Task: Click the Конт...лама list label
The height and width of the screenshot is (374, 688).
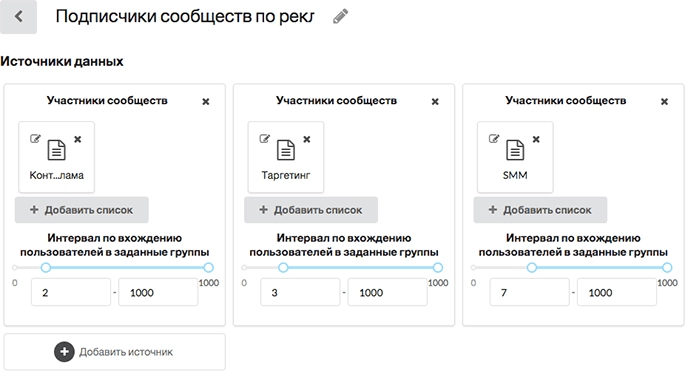Action: tap(57, 175)
